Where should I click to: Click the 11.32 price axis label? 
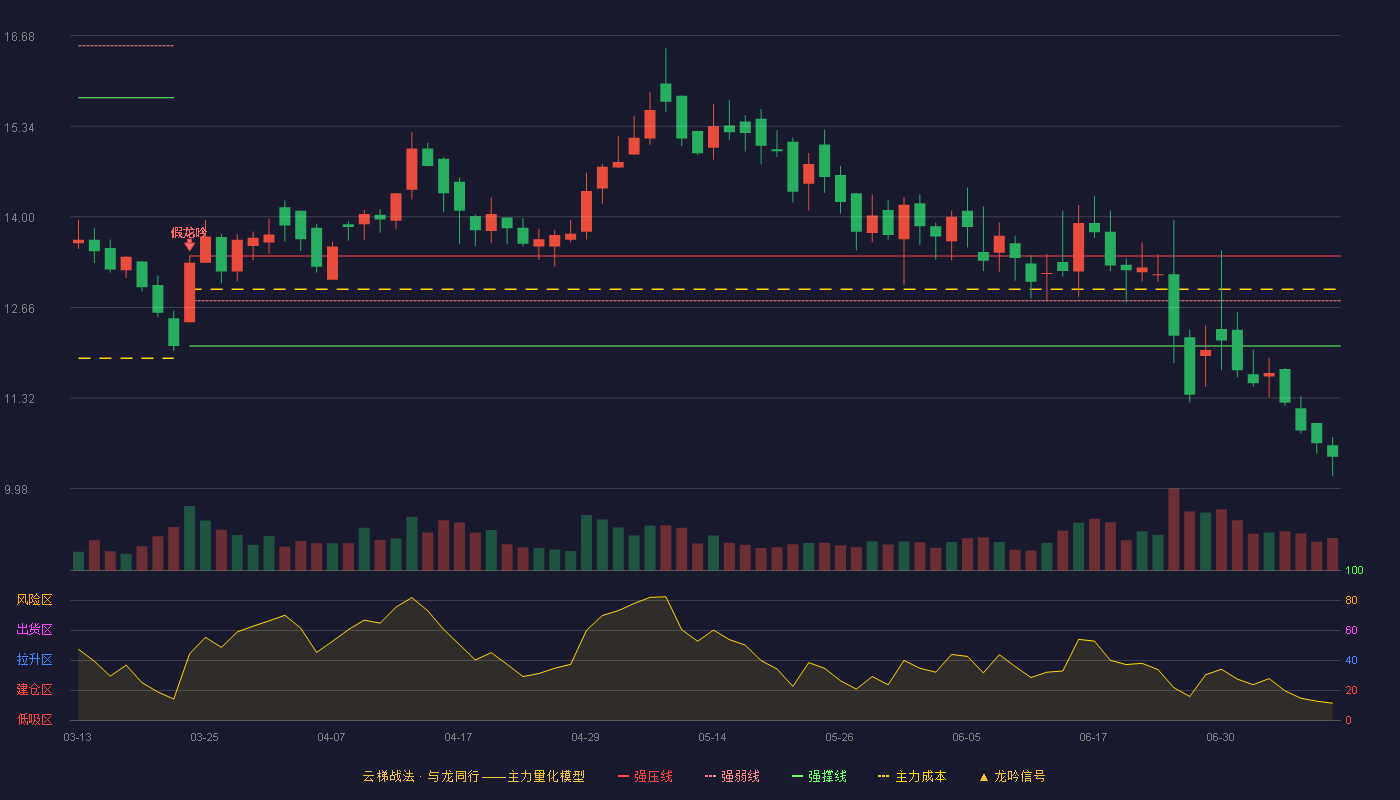click(19, 399)
